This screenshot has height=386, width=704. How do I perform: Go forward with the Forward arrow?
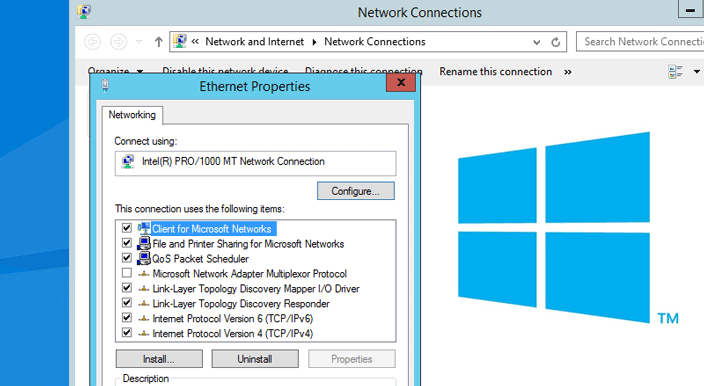119,42
